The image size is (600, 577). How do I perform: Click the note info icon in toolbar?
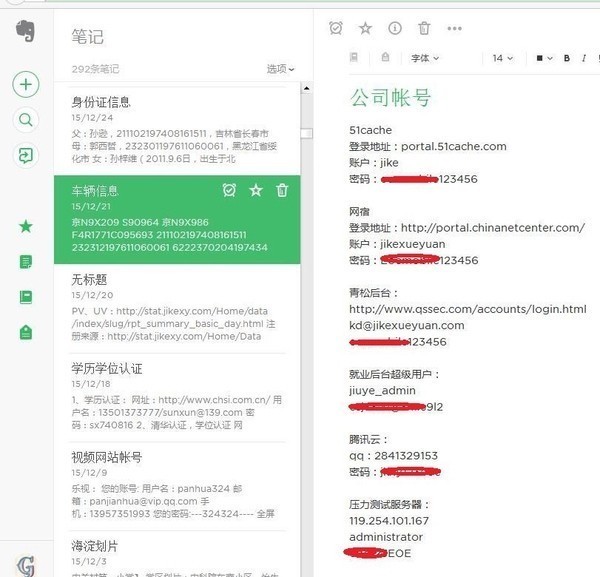pyautogui.click(x=395, y=28)
